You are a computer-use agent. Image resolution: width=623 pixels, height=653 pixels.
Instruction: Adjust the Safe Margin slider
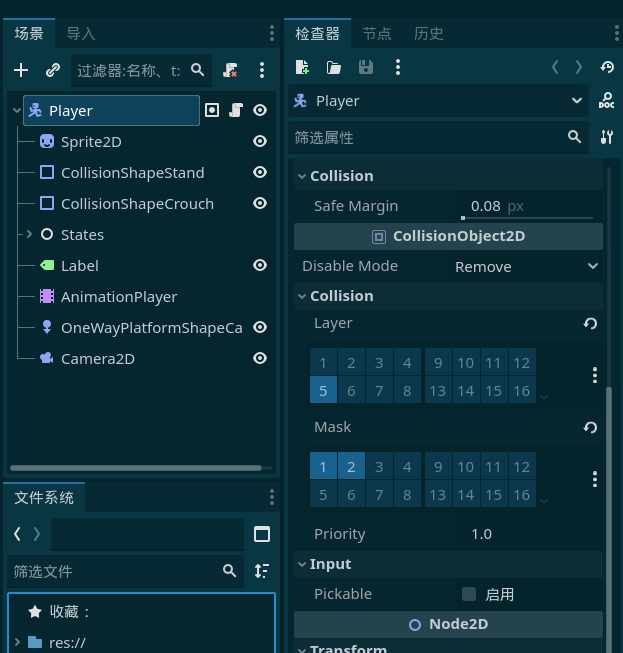527,218
